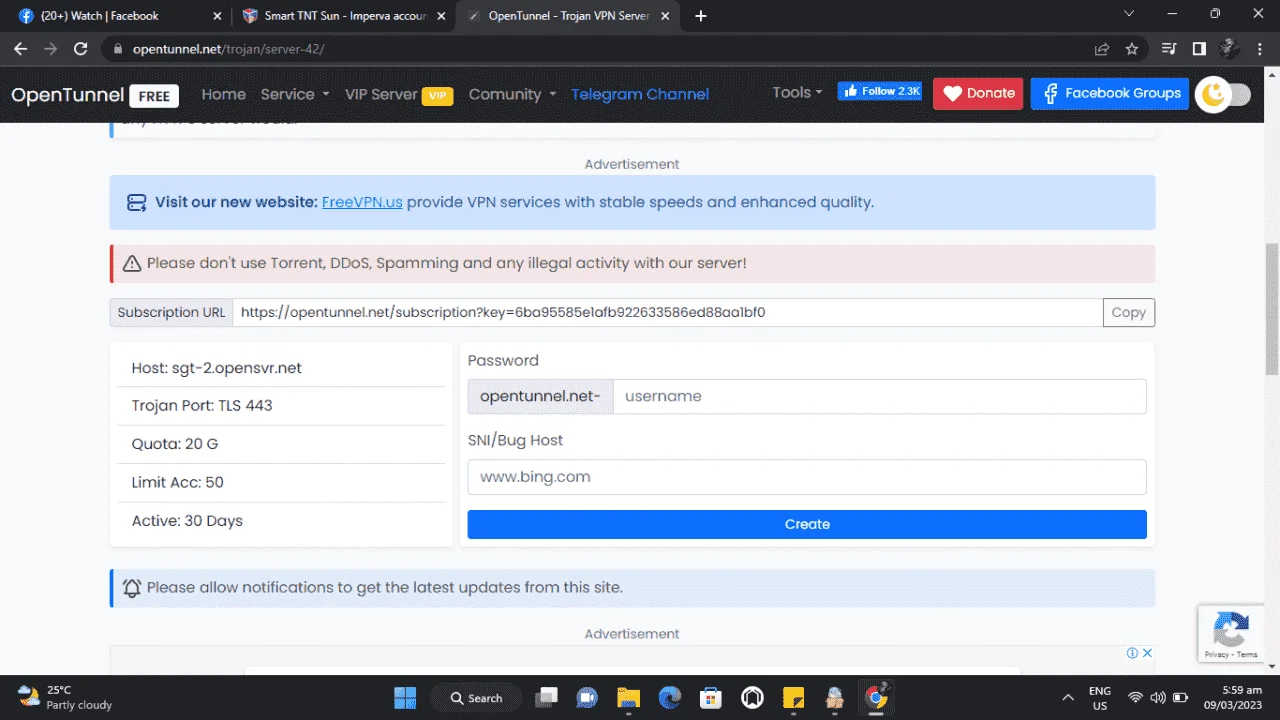Close the Smart TNT Sun tab
The height and width of the screenshot is (720, 1280).
click(x=441, y=16)
